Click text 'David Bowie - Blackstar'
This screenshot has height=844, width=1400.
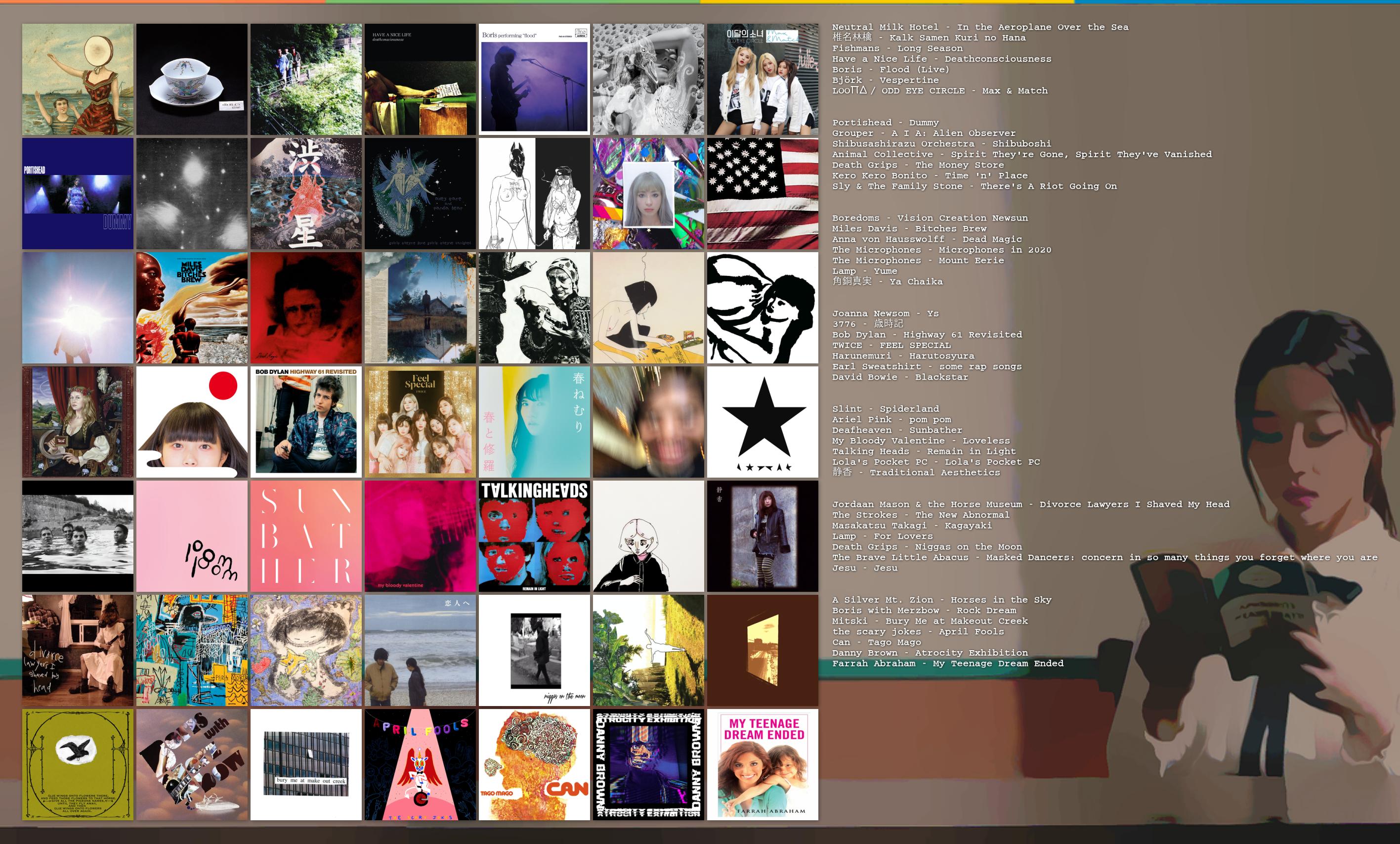[x=900, y=377]
